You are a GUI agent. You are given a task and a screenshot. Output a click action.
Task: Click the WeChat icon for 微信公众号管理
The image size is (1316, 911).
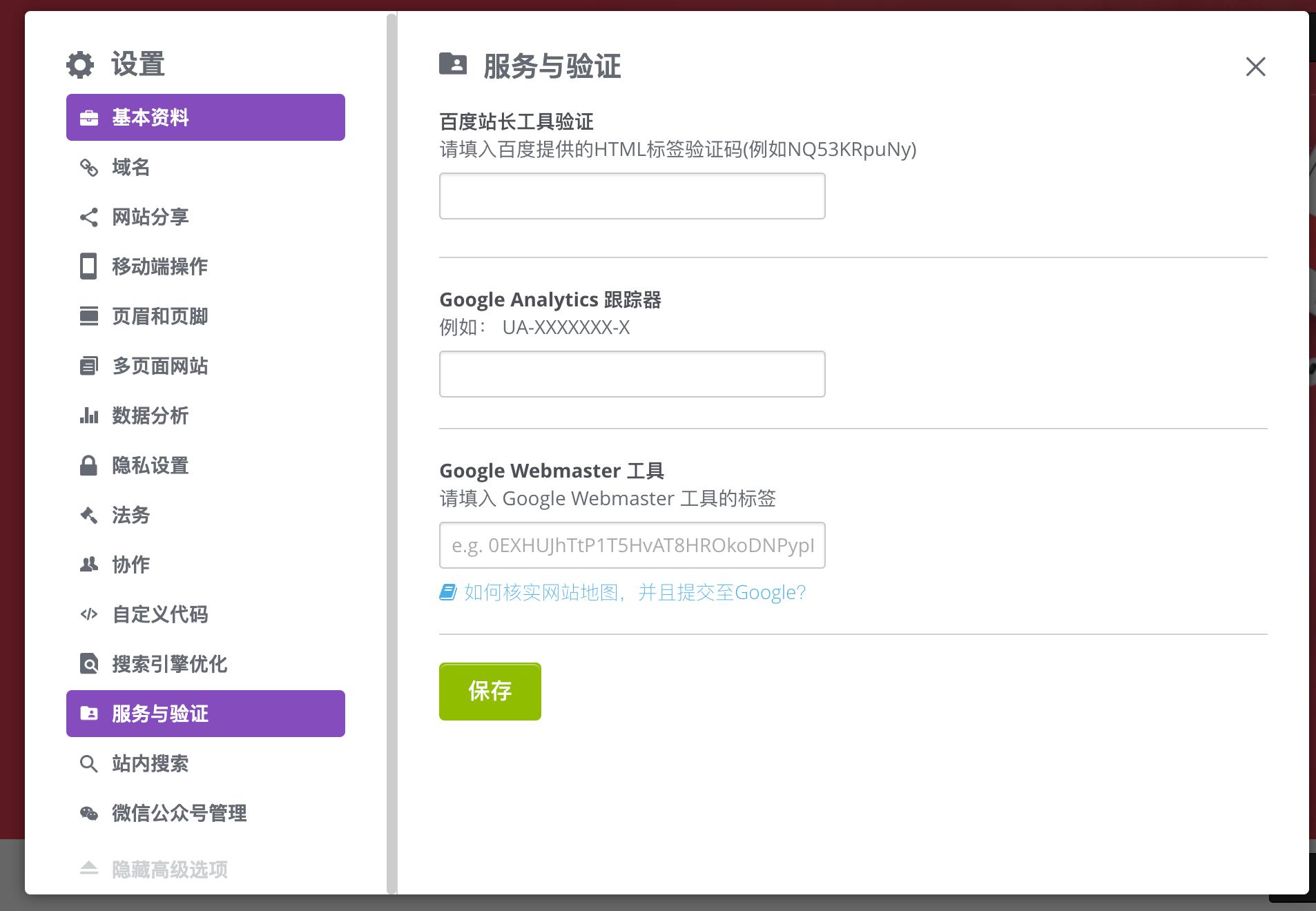point(89,814)
